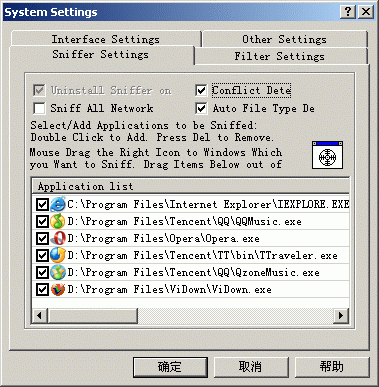Screen dimensions: 379x387
Task: Uncheck the IEXPLORE.EXE entry checkbox
Action: click(42, 204)
